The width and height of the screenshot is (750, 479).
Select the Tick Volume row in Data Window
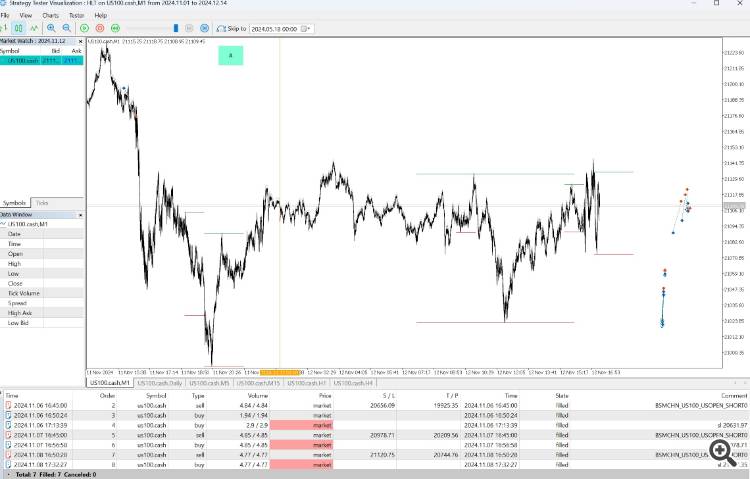tap(42, 293)
